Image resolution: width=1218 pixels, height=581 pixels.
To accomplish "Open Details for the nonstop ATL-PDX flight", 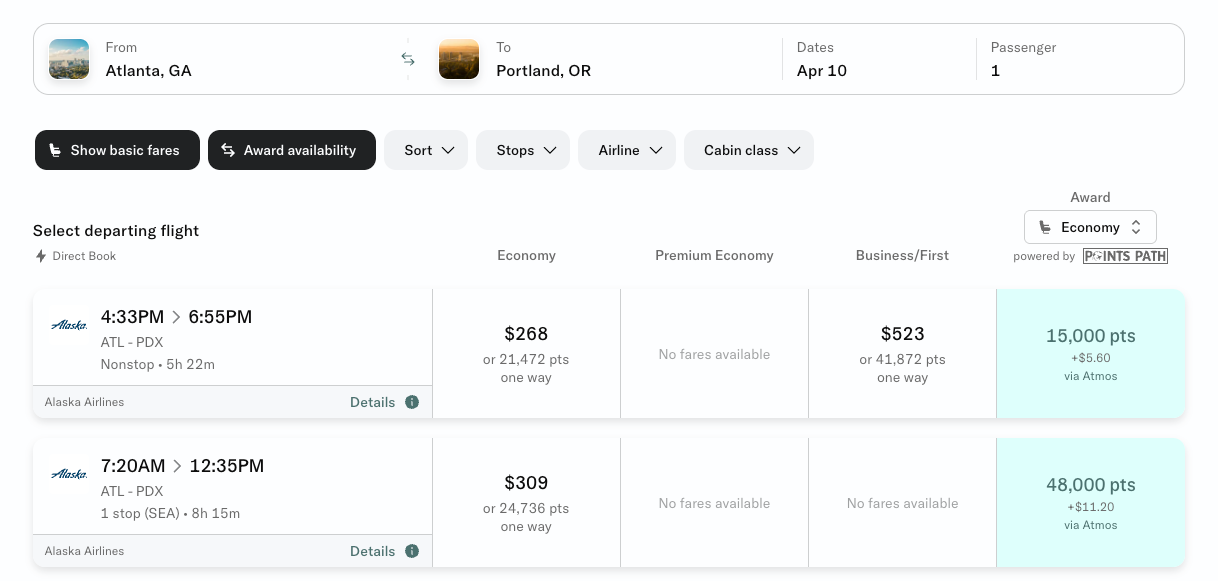I will pyautogui.click(x=372, y=402).
